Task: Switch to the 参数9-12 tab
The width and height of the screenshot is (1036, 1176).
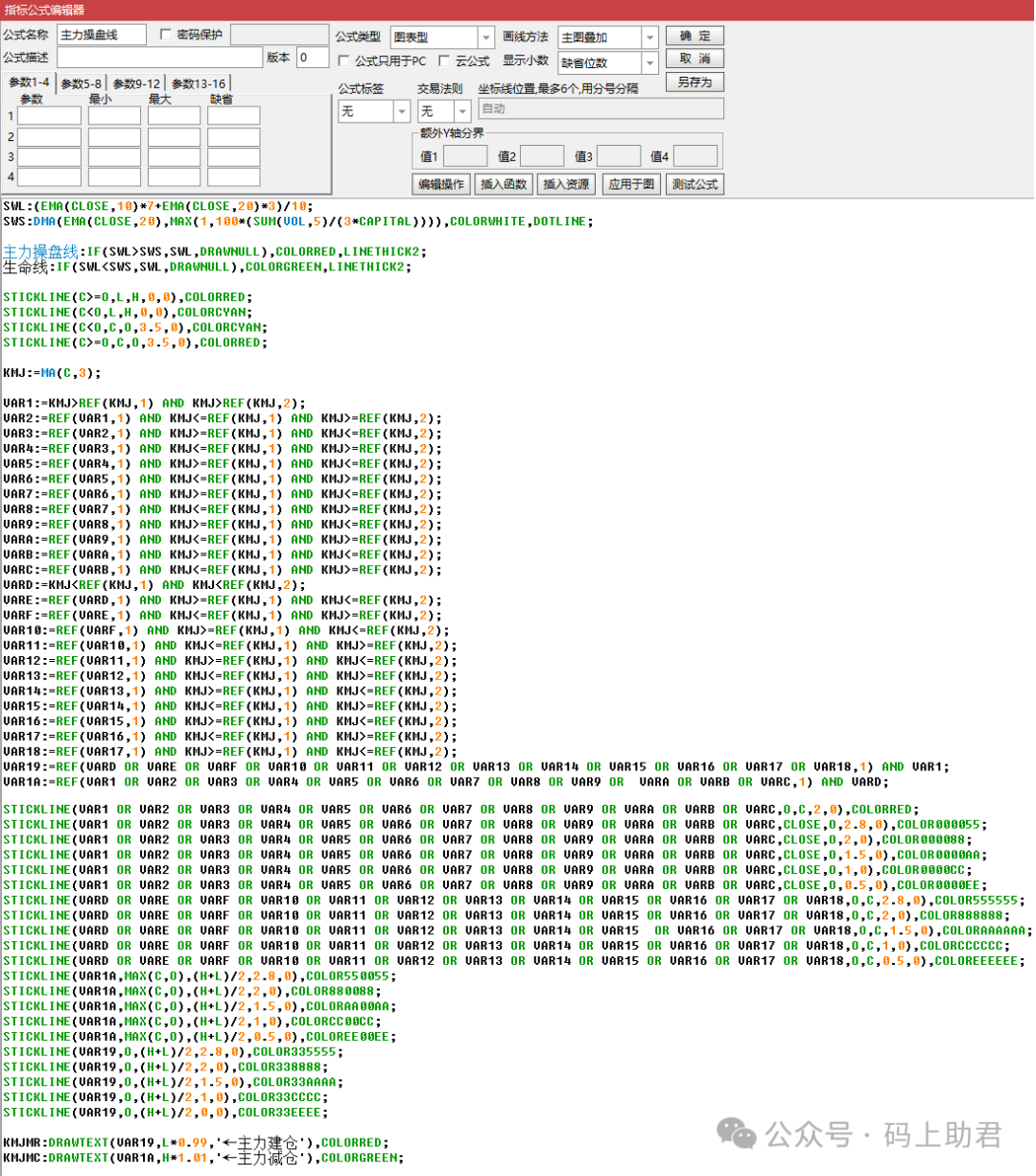Action: point(137,83)
